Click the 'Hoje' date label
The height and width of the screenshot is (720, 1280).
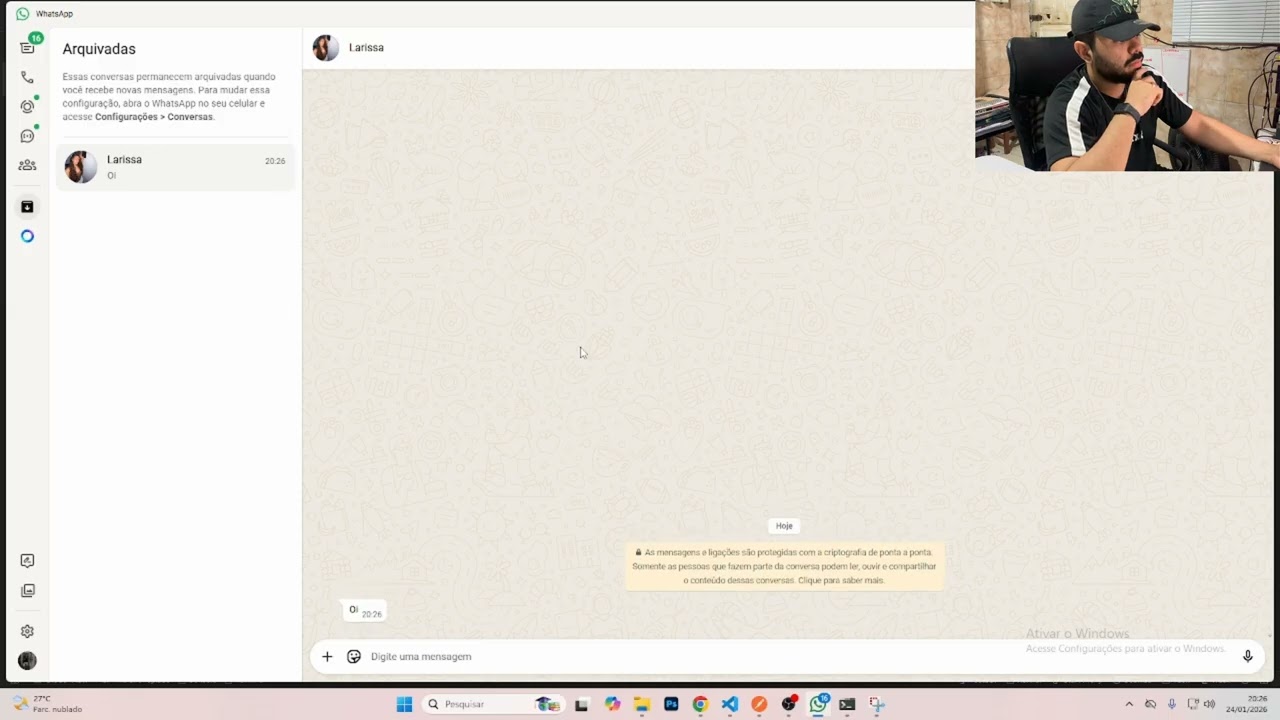(x=784, y=526)
